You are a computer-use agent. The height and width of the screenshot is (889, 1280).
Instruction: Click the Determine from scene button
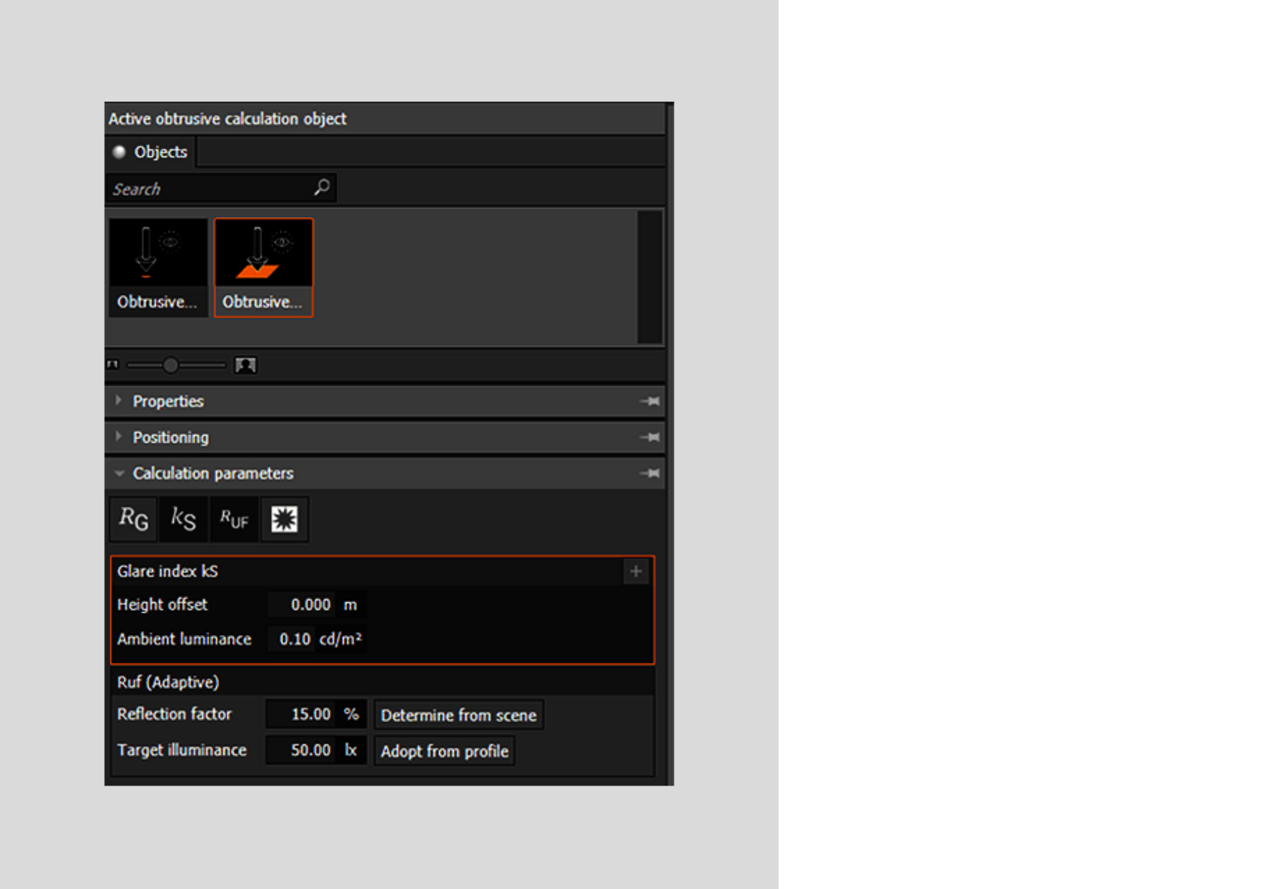[459, 715]
